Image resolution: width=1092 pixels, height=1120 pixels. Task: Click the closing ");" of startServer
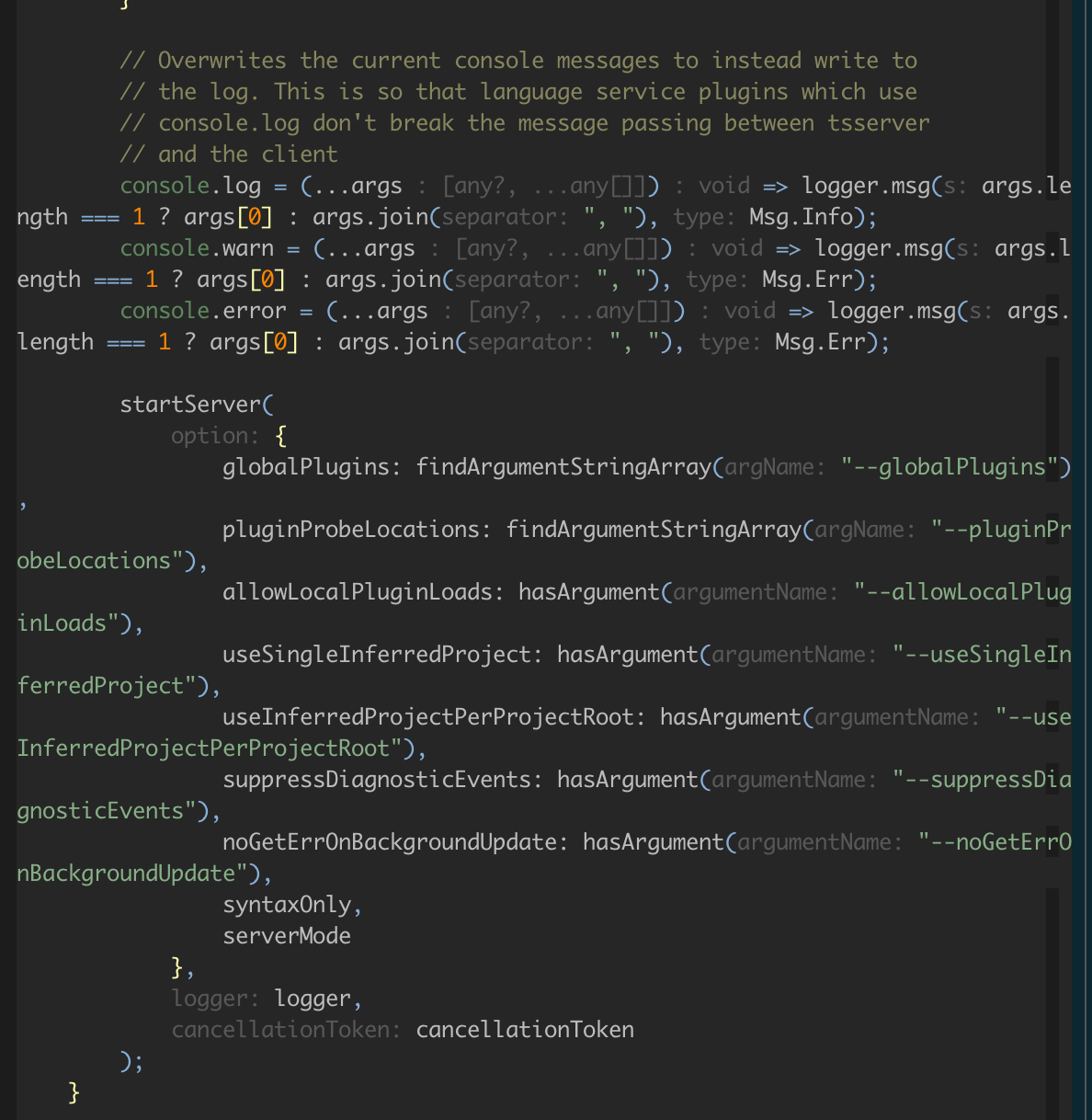coord(131,1061)
